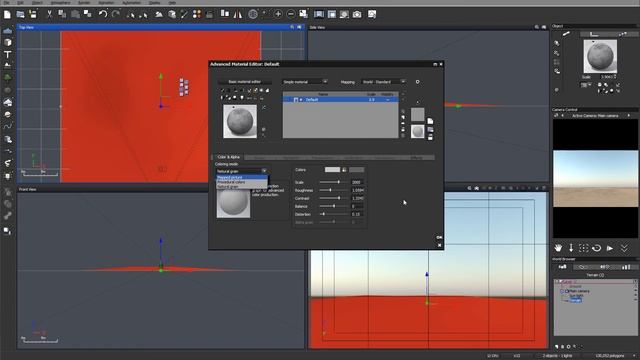Click the Open file toolbar icon
The image size is (640, 360).
point(20,15)
